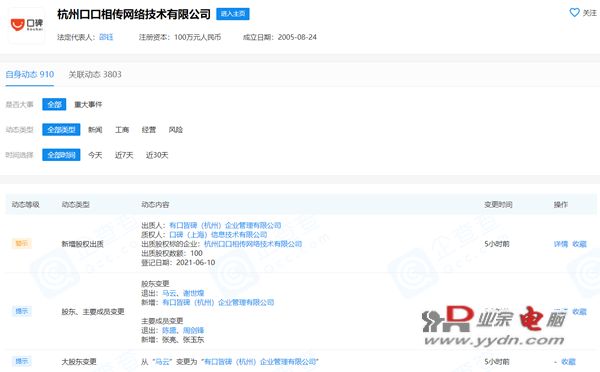The height and width of the screenshot is (372, 600).
Task: Click 成立日期 2005-08-24 text
Action: click(x=280, y=37)
